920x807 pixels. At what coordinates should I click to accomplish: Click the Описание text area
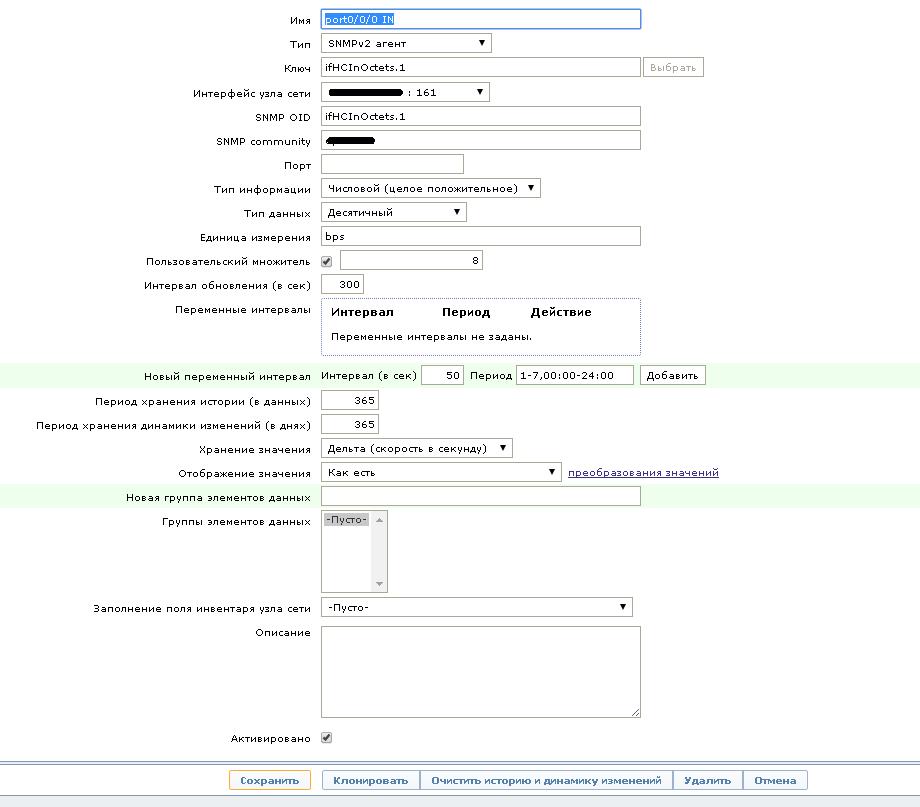click(x=481, y=672)
